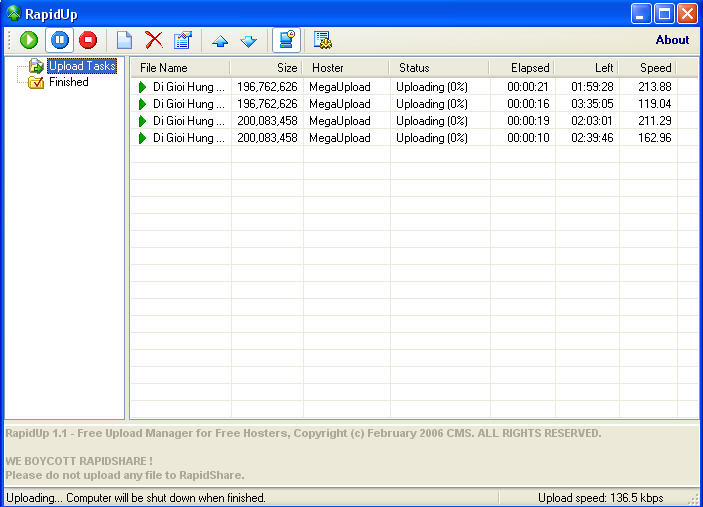Click the RapidUp title bar app icon
703x507 pixels.
14,13
